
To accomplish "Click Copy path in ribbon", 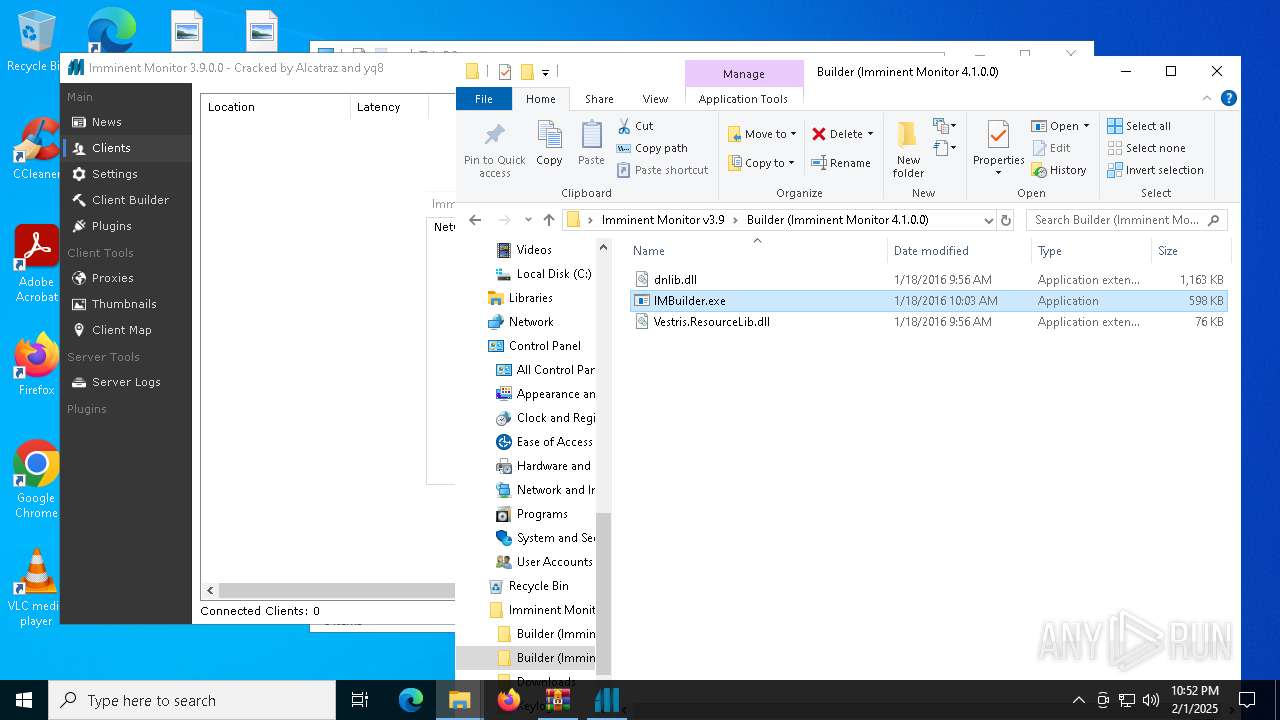I will tap(652, 148).
